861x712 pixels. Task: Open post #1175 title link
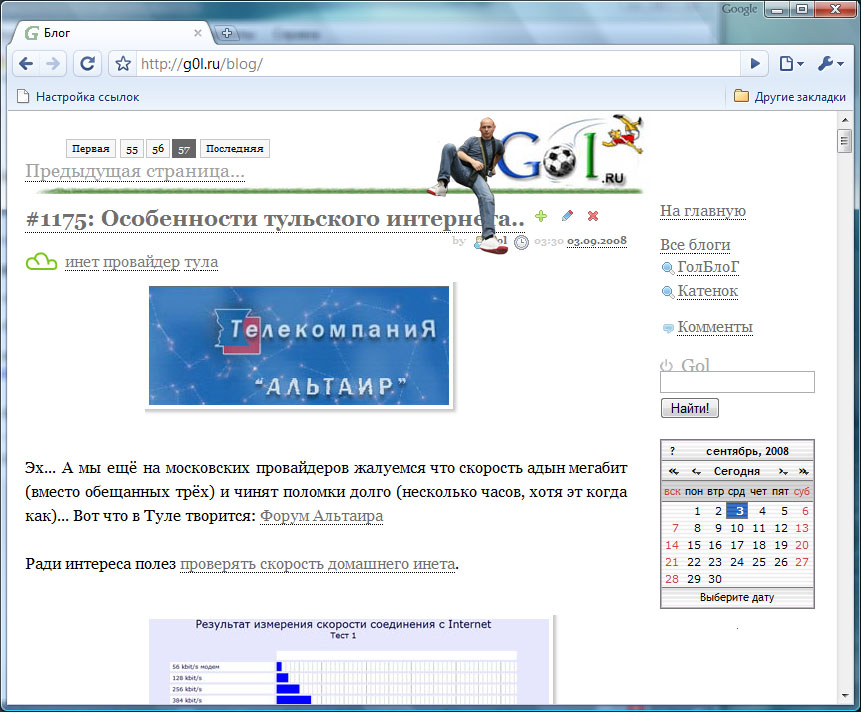point(275,218)
